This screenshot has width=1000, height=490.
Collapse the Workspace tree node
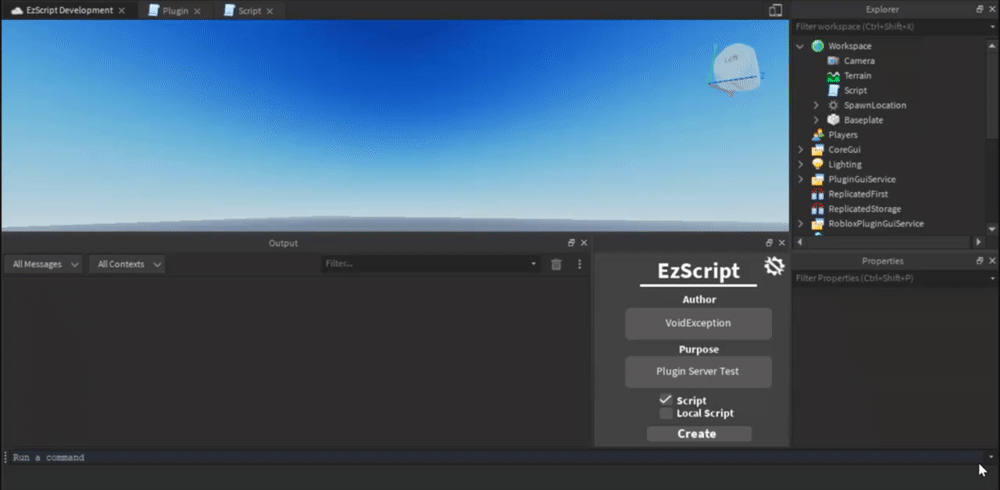click(800, 47)
